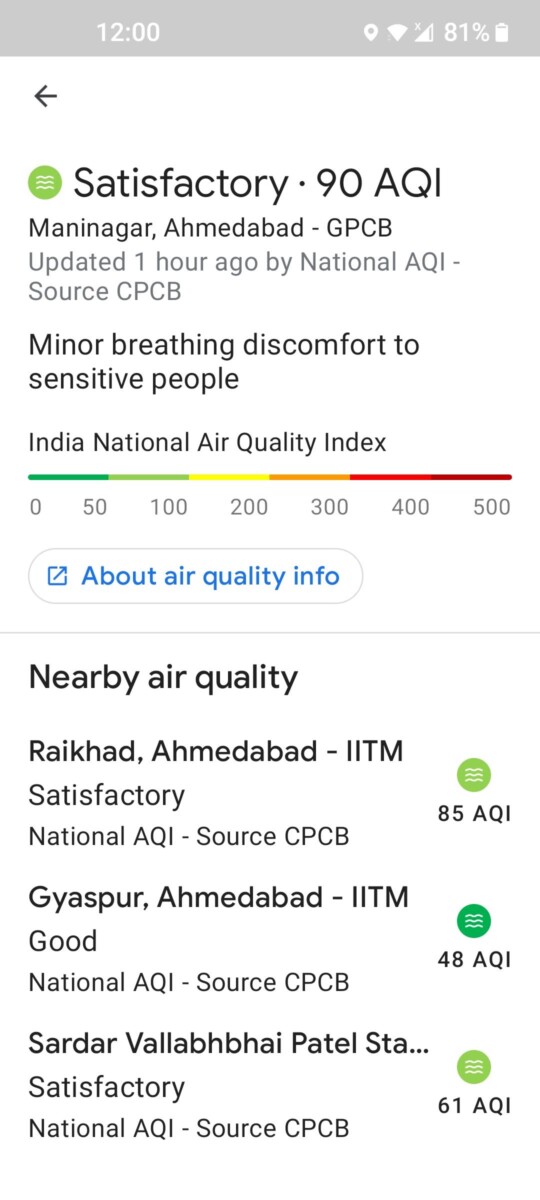The height and width of the screenshot is (1200, 540).
Task: Open Gyaspur, Ahmedabad - IITM station
Action: tap(270, 940)
